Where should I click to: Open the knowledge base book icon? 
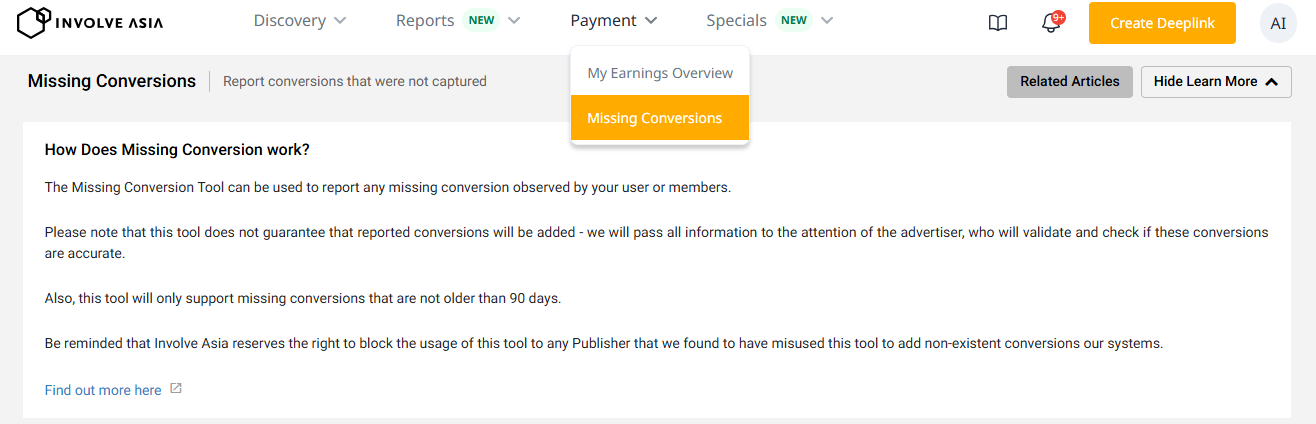point(997,23)
